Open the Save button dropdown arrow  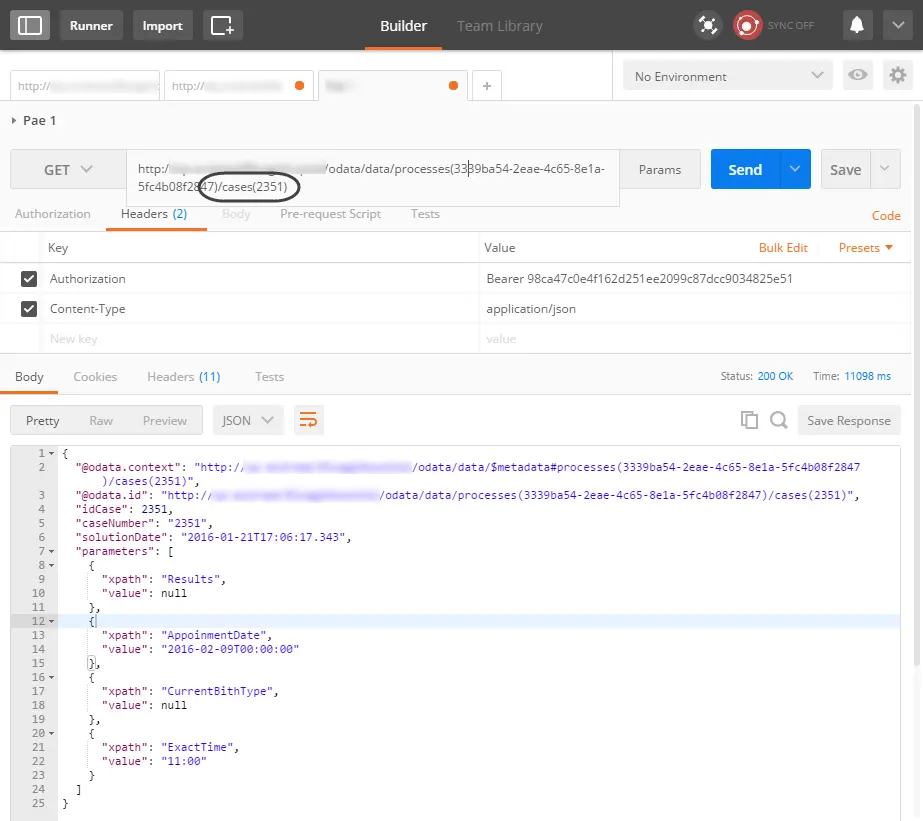885,169
